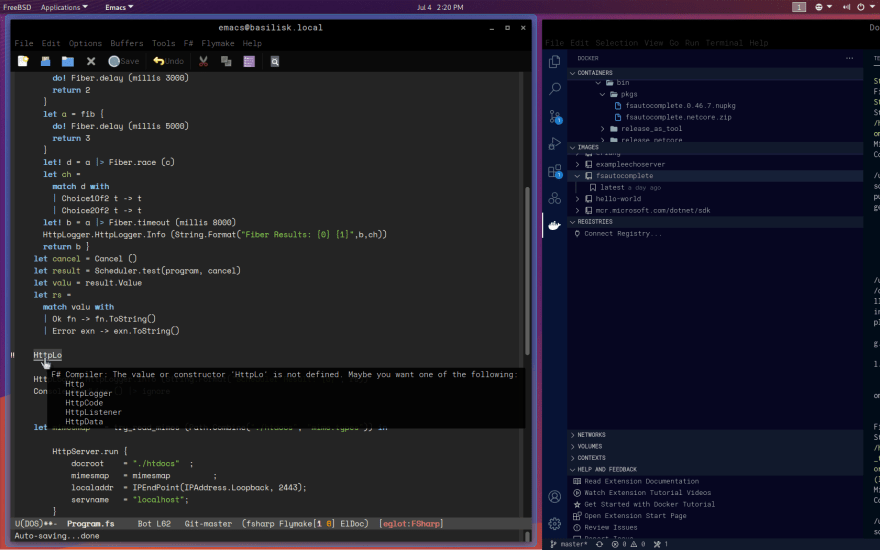Open Extensions view in VS Code activity bar
Screen dimensions: 880x550
pos(554,171)
